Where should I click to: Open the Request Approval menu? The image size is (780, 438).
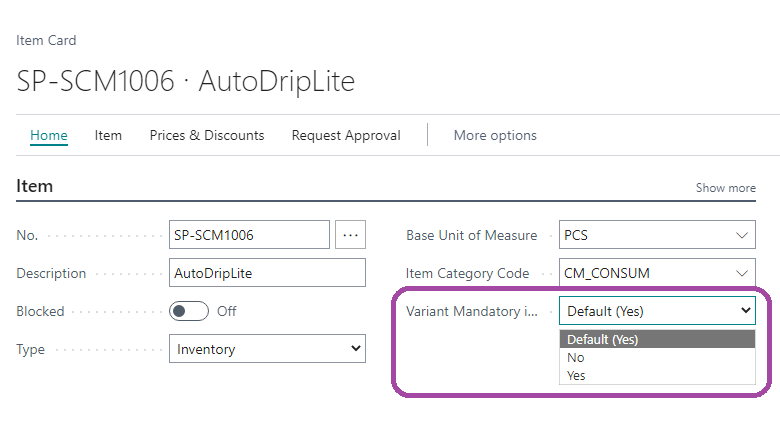[346, 135]
